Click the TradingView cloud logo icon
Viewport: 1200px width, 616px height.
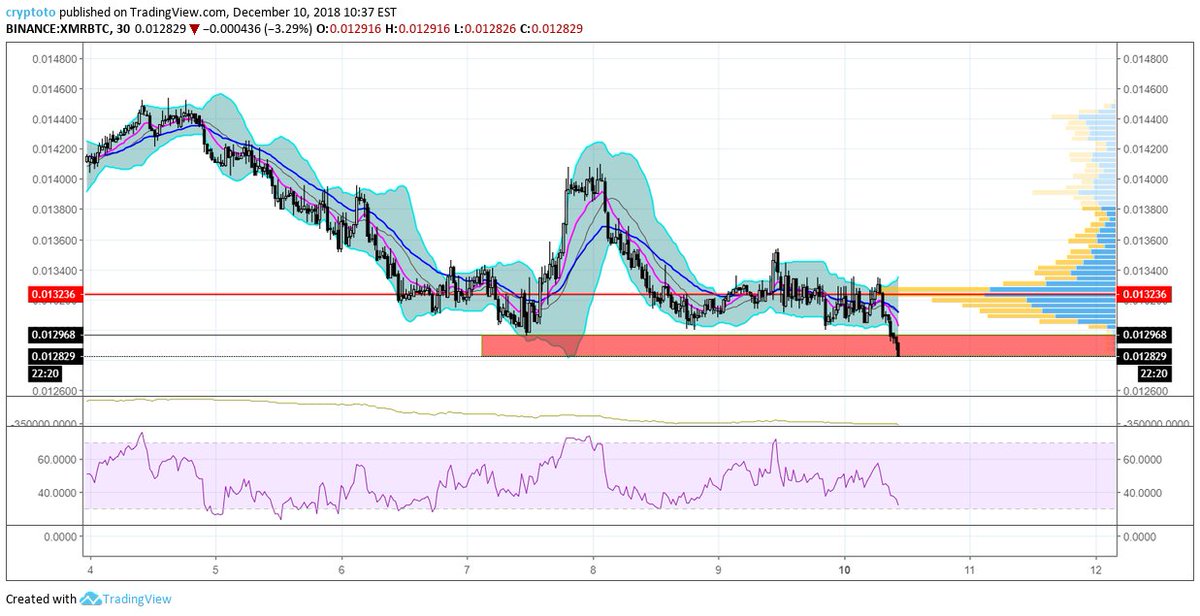click(90, 600)
